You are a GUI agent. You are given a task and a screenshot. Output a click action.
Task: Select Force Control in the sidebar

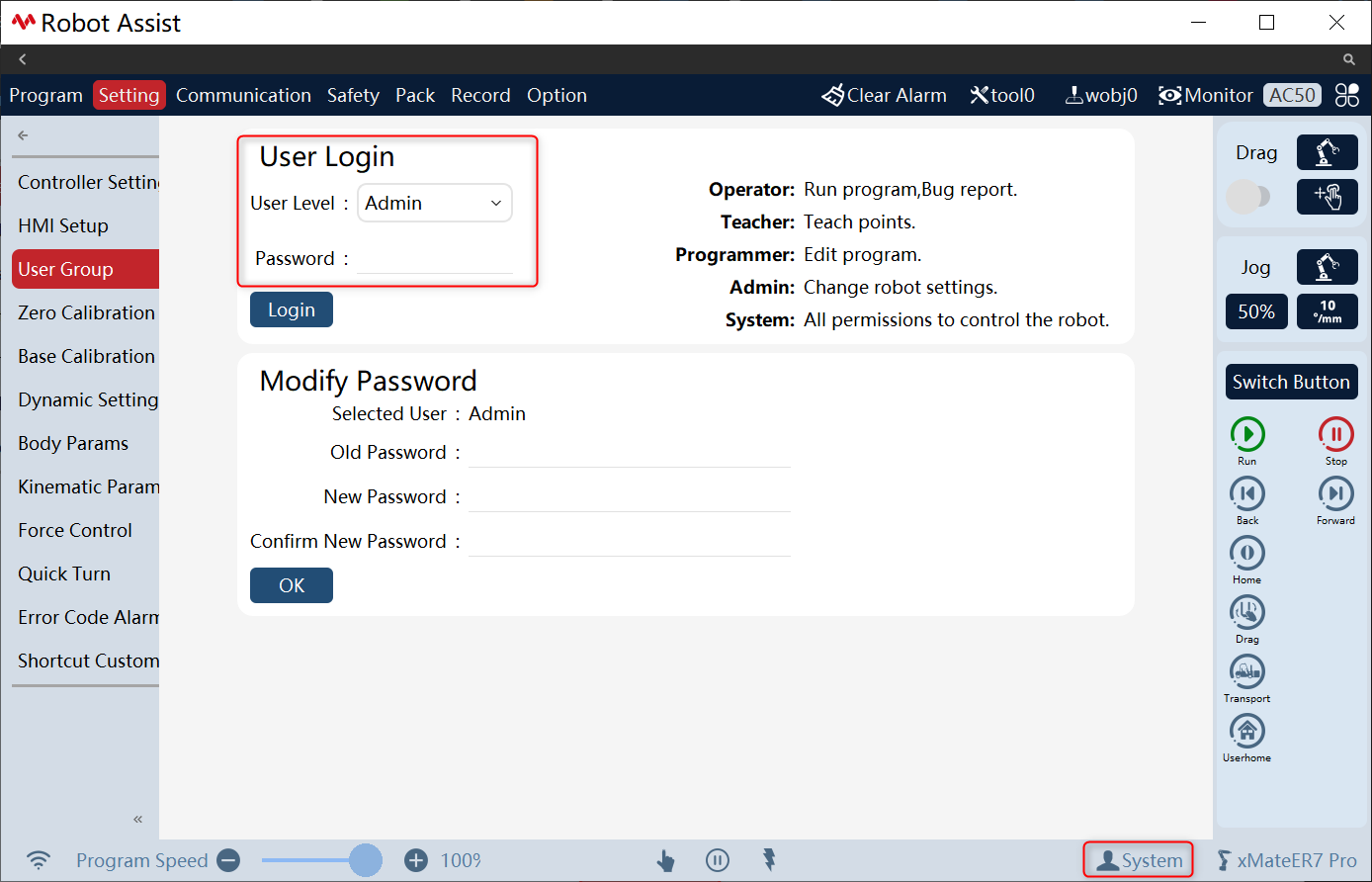click(x=86, y=530)
